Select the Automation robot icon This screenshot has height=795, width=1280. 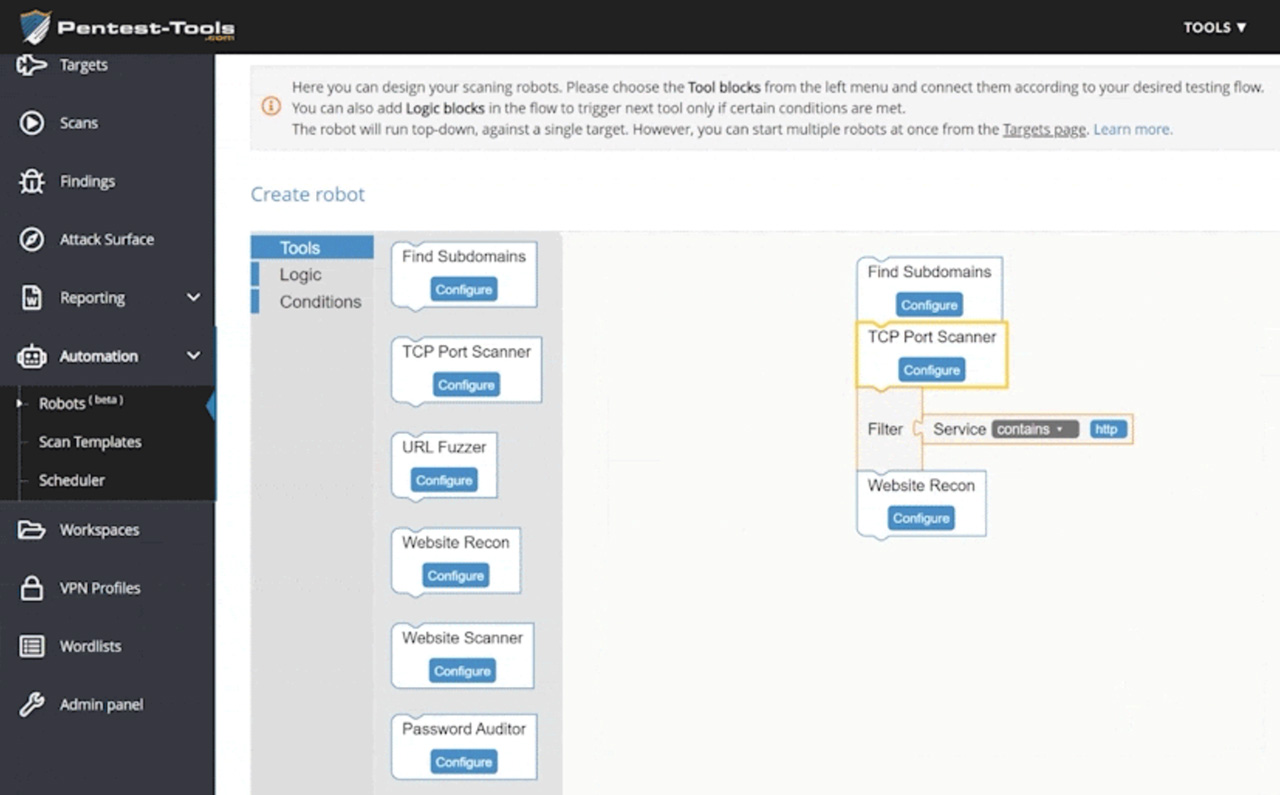pyautogui.click(x=32, y=356)
